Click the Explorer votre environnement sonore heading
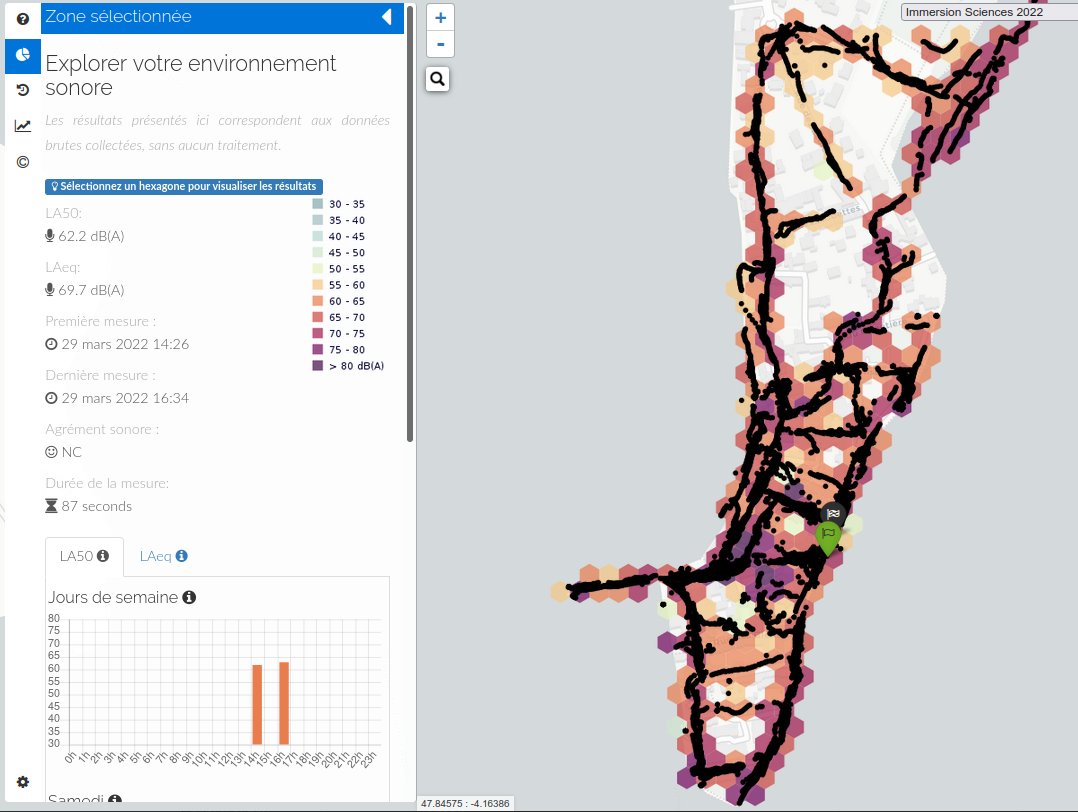The image size is (1078, 812). tap(191, 76)
